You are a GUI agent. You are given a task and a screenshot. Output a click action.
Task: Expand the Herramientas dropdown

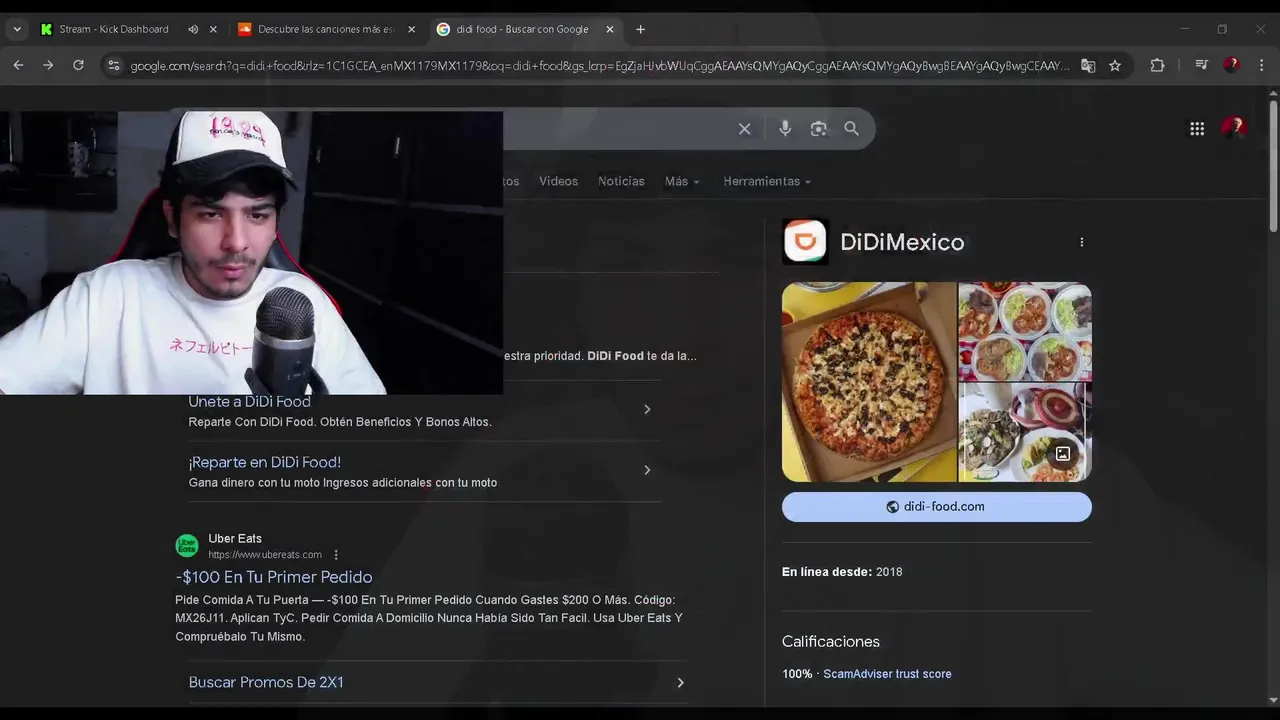tap(767, 181)
